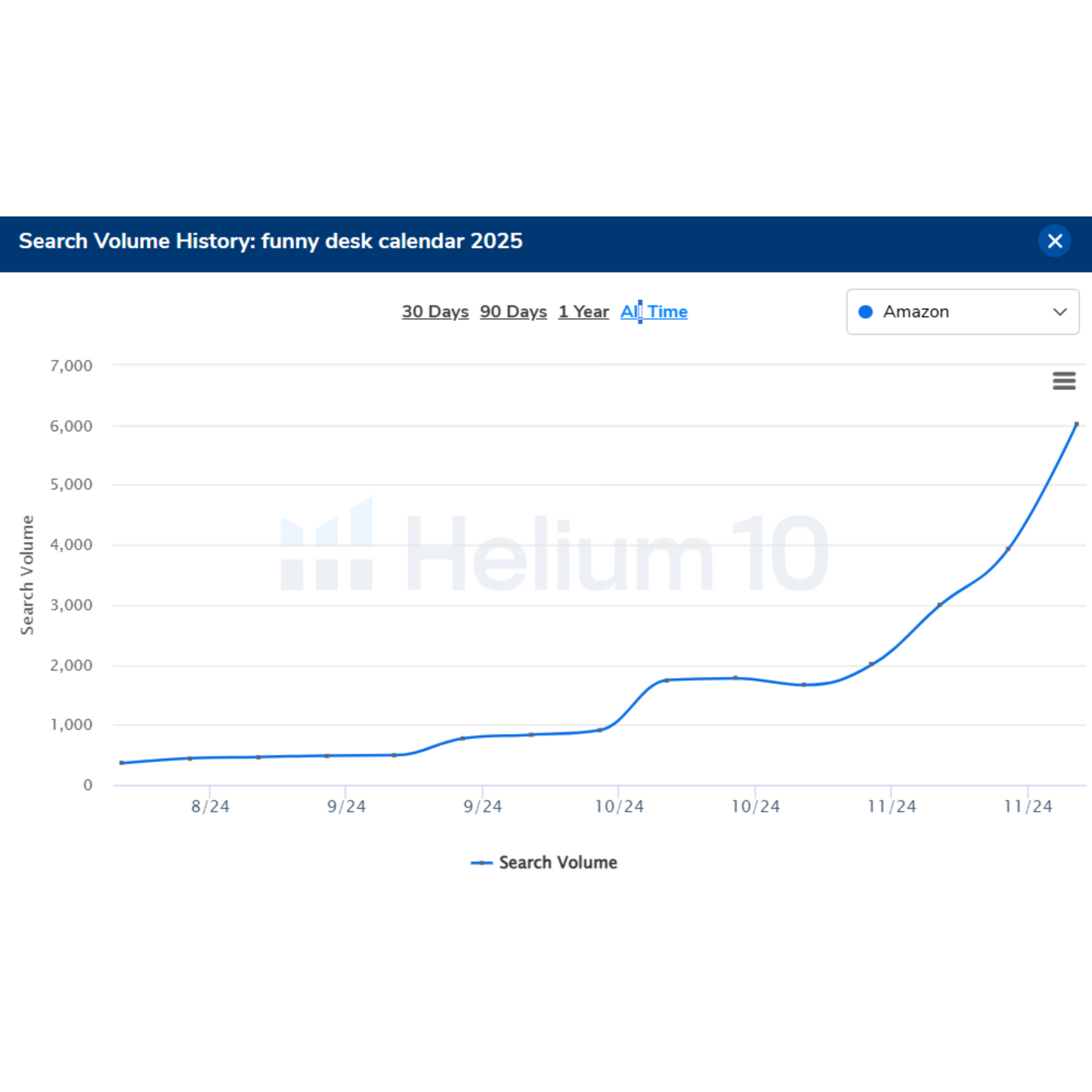Close the Search Volume History dialog
The height and width of the screenshot is (1092, 1092).
coord(1054,241)
